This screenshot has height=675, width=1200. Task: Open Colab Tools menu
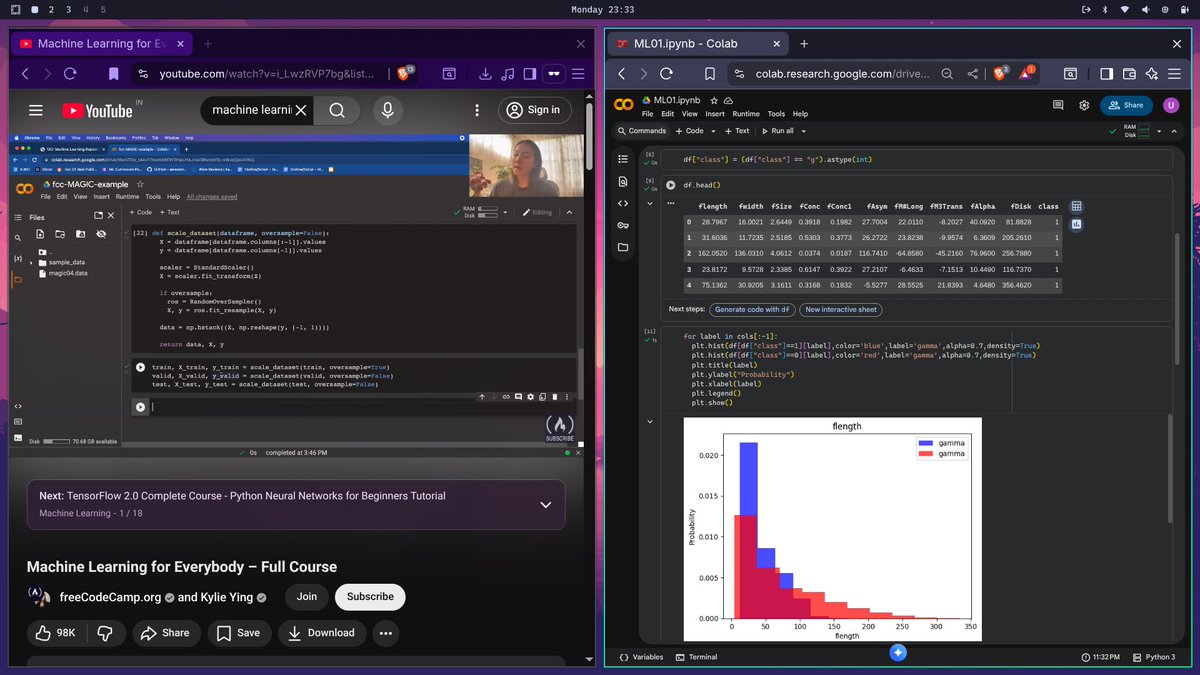pos(776,114)
